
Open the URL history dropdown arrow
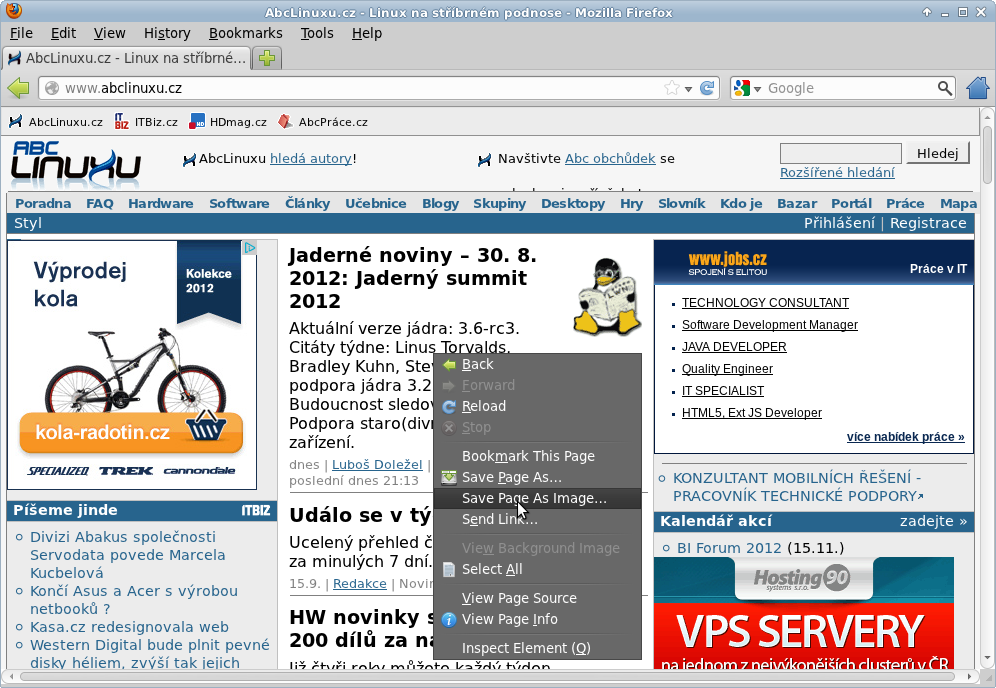688,89
